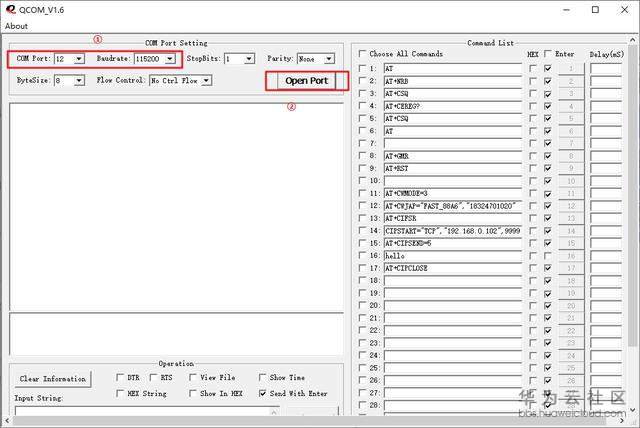
Task: Toggle Enter checkbox for command 9 AT+RST
Action: tap(548, 169)
